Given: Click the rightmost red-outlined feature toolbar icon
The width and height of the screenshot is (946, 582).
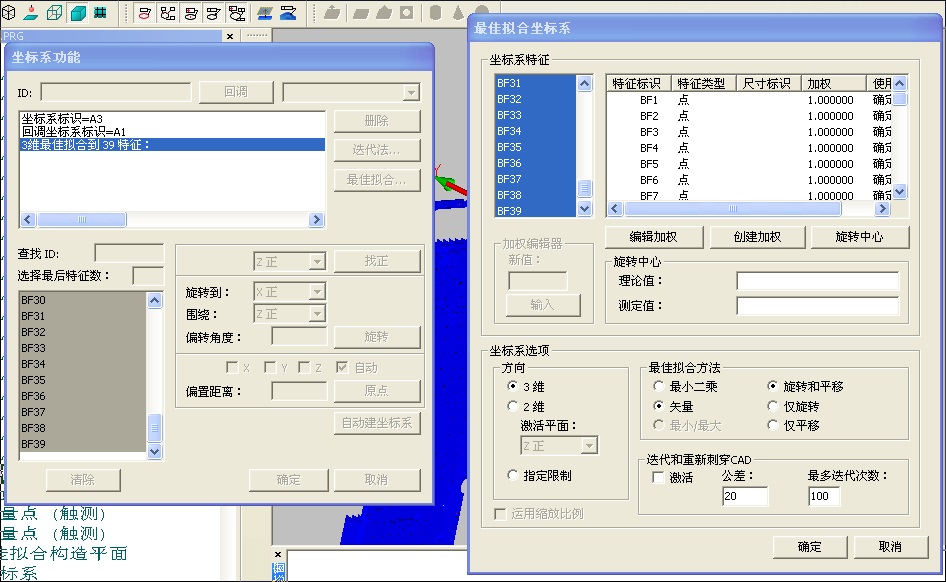Looking at the screenshot, I should (x=236, y=13).
